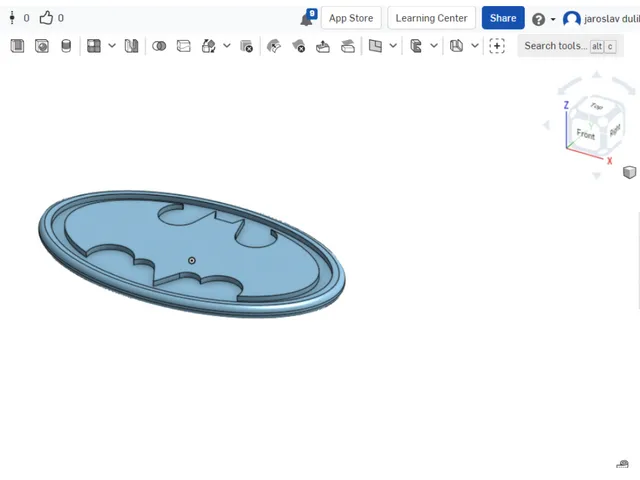Select the Move face tool icon
Image resolution: width=640 pixels, height=480 pixels.
point(323,46)
